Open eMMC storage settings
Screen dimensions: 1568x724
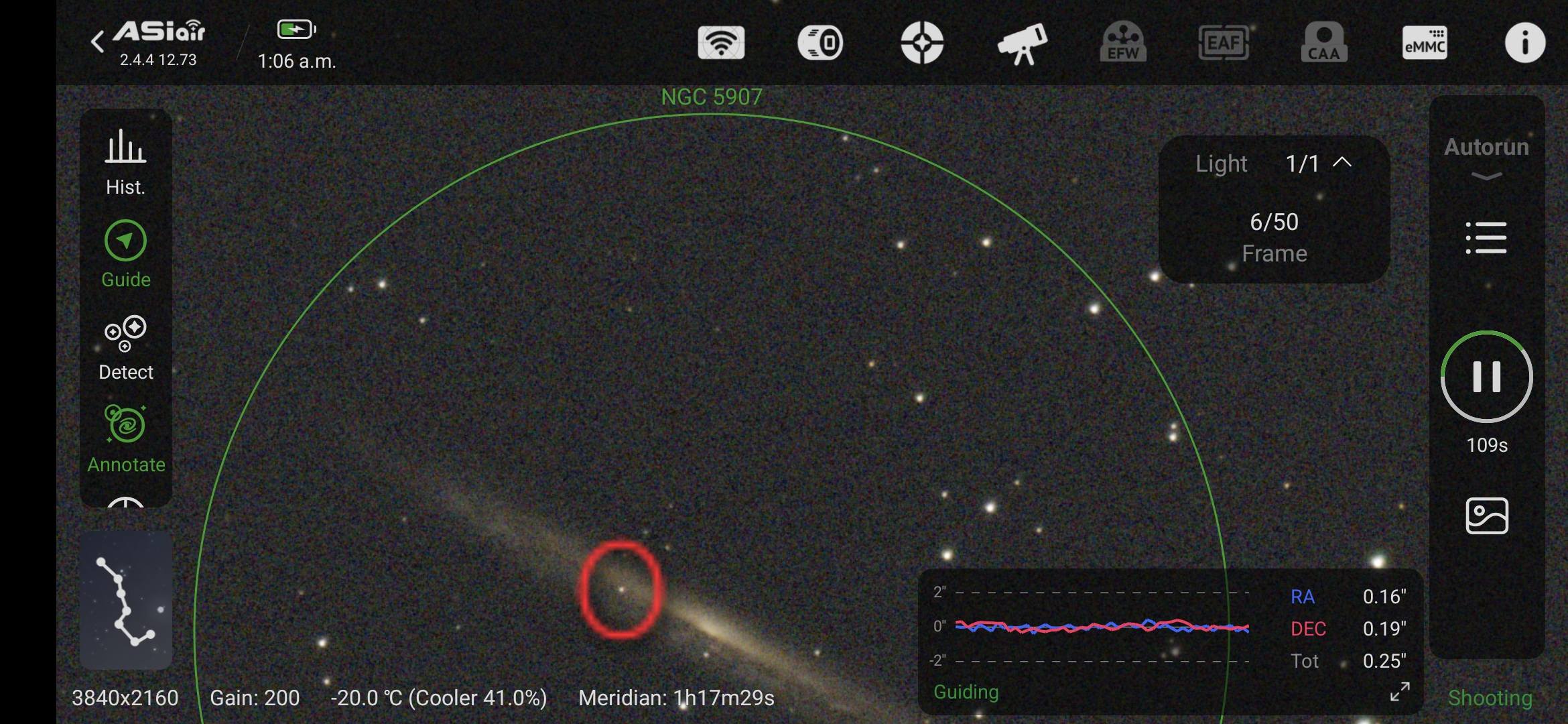coord(1425,43)
